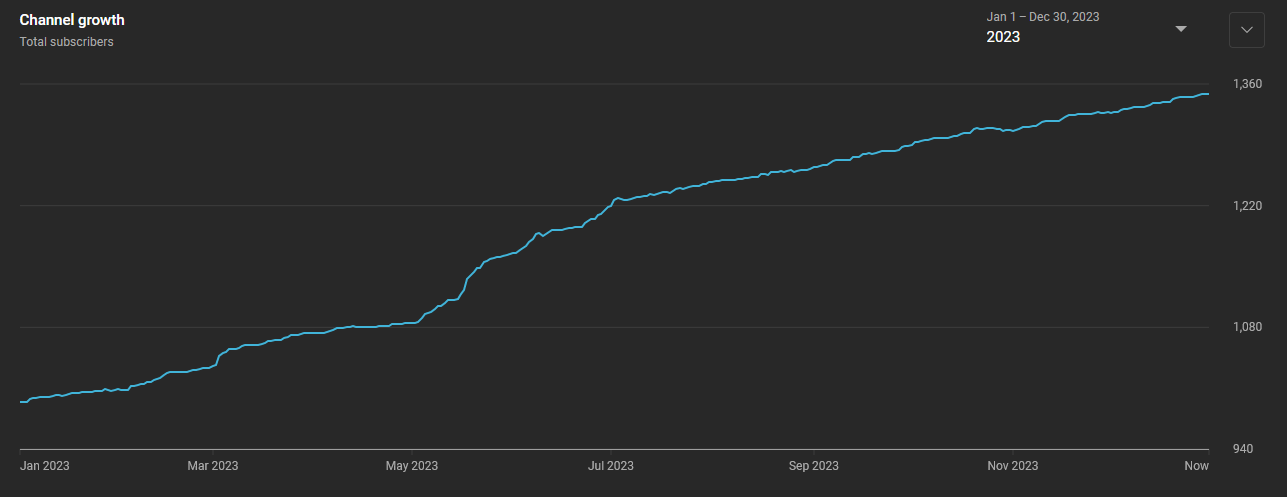Image resolution: width=1287 pixels, height=497 pixels.
Task: Click the chevron-down button in top-right corner
Action: pos(1246,30)
